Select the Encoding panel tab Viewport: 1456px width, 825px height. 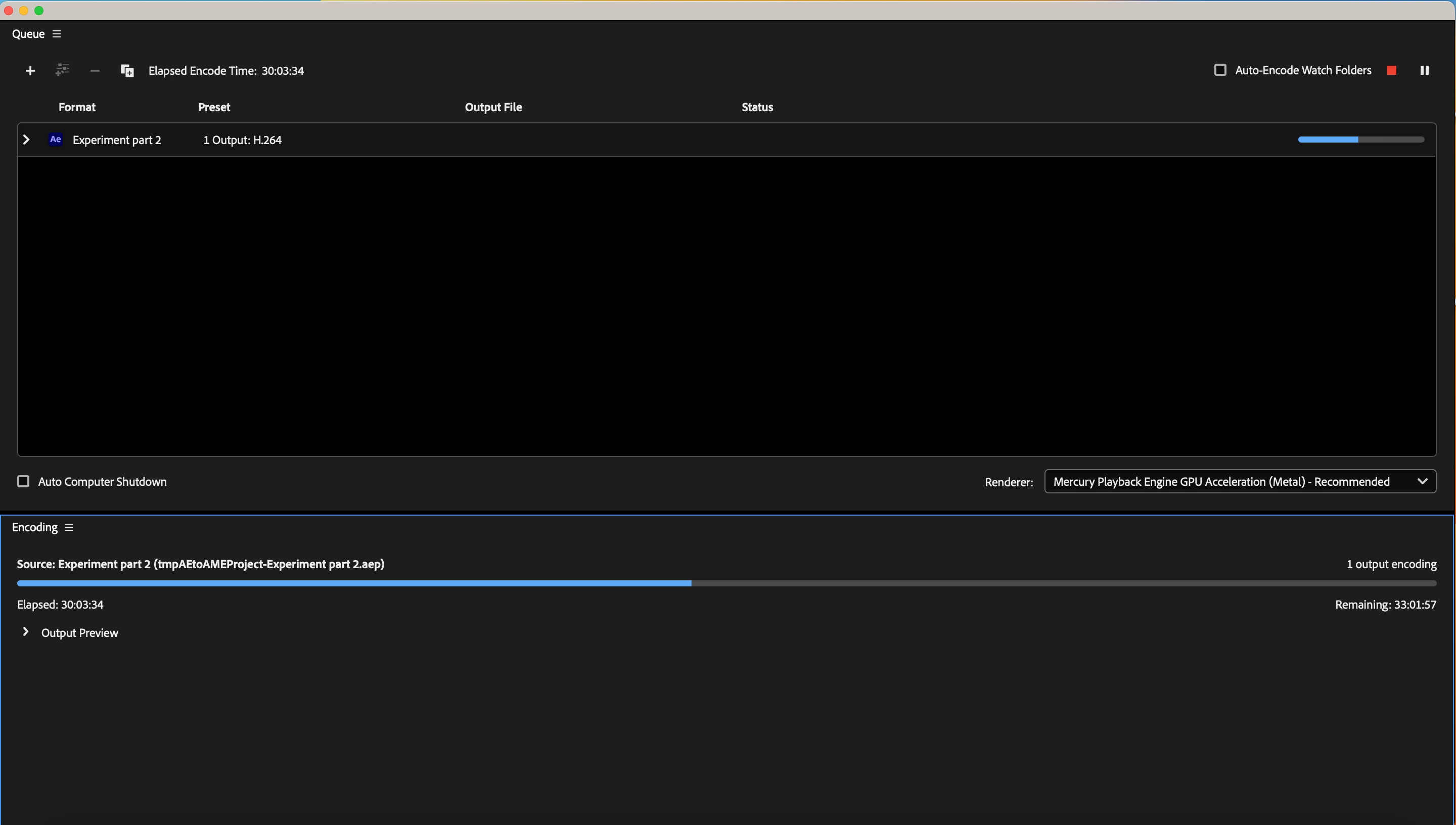pyautogui.click(x=34, y=528)
